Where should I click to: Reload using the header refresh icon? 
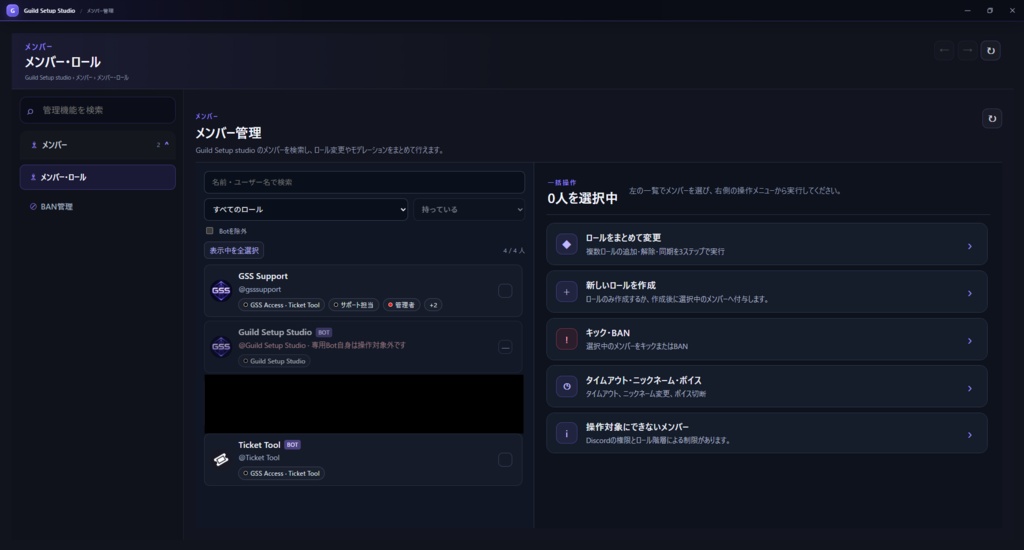point(991,50)
